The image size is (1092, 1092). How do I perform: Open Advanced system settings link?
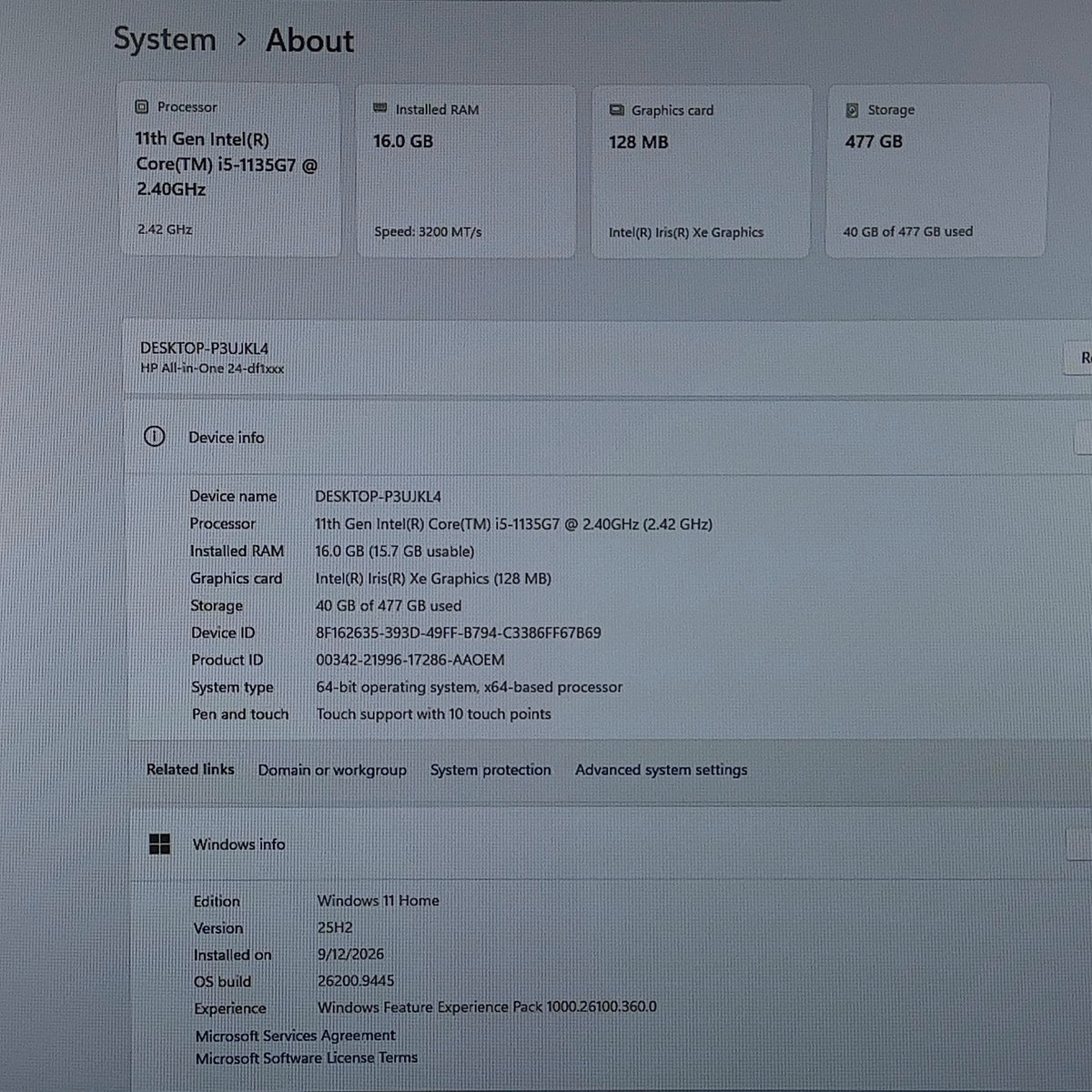tap(662, 770)
